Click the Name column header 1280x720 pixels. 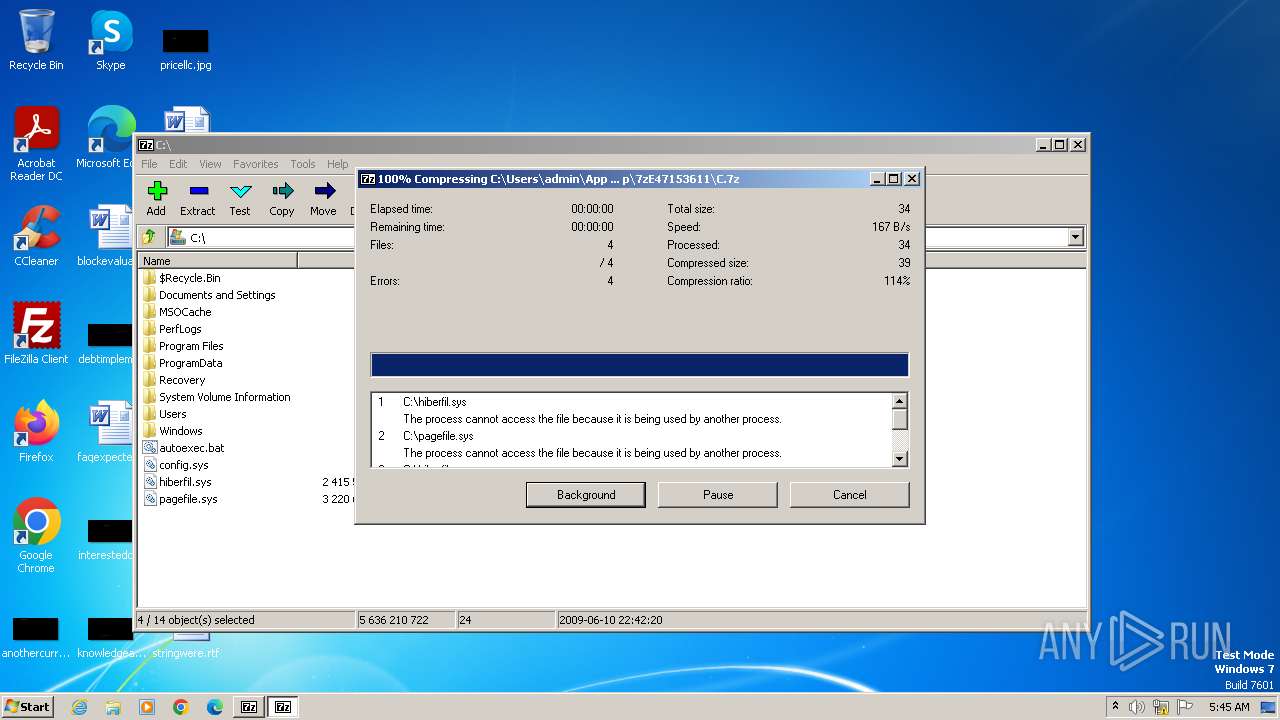pyautogui.click(x=218, y=261)
